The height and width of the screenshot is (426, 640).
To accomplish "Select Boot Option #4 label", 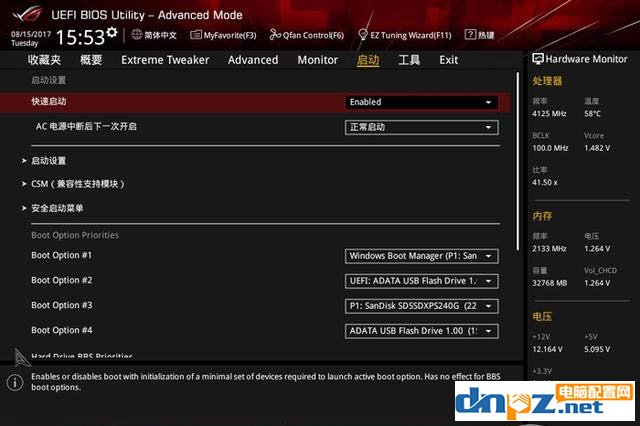I will pos(62,330).
